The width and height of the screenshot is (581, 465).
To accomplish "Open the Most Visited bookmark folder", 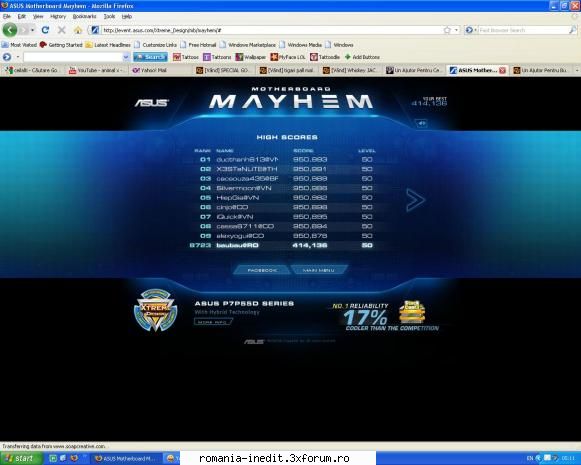I will [19, 45].
